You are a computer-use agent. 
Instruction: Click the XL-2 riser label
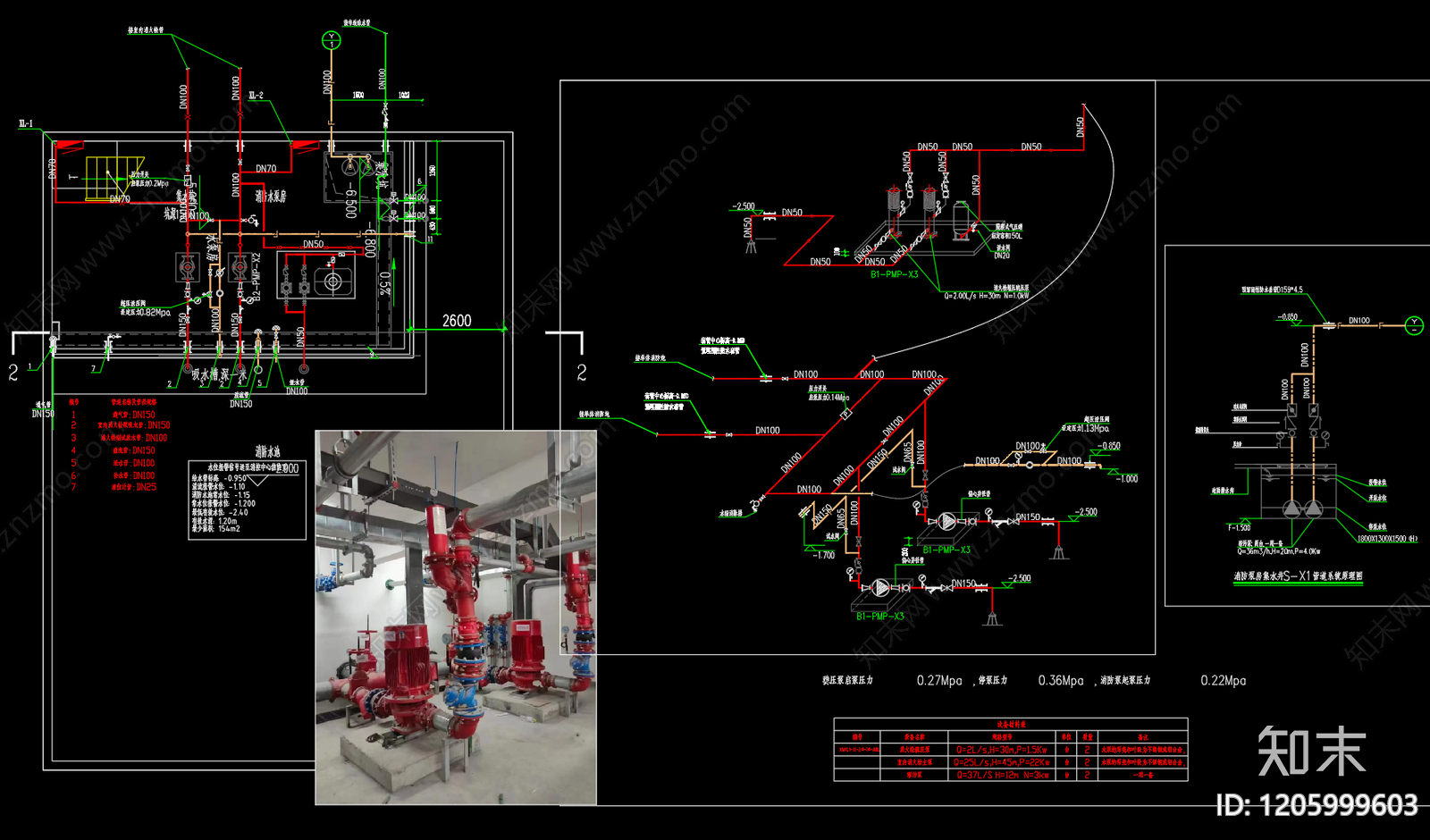pos(257,96)
